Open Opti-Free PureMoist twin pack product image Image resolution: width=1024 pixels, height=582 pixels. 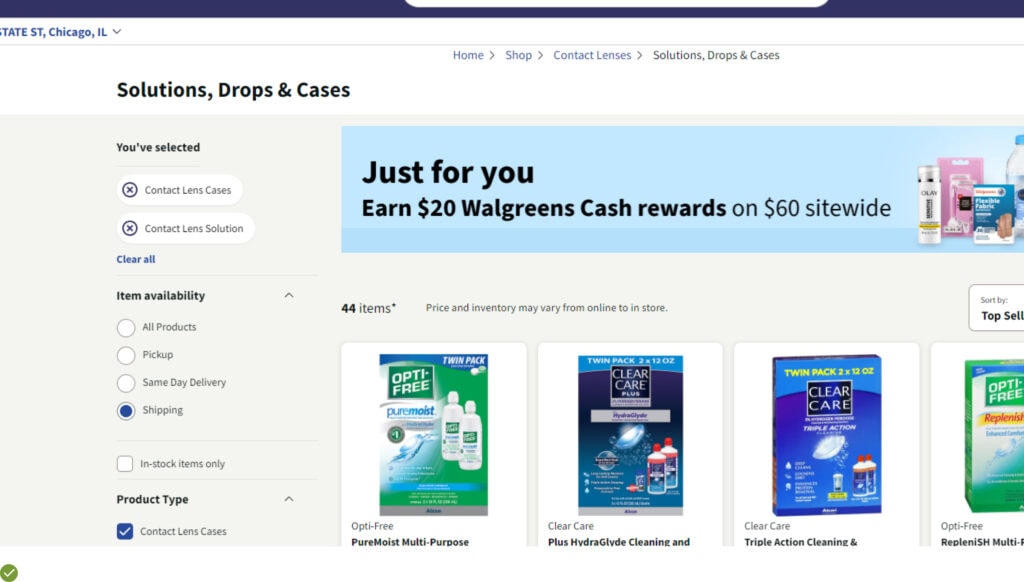[x=434, y=434]
